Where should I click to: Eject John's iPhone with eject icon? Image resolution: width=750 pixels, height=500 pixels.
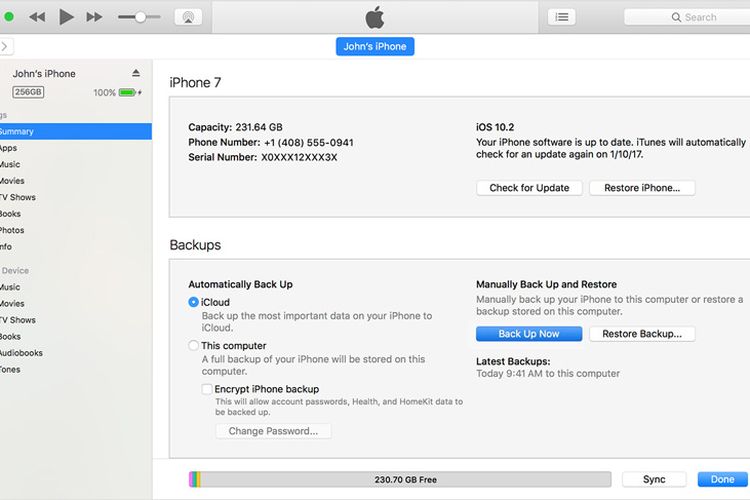point(136,73)
